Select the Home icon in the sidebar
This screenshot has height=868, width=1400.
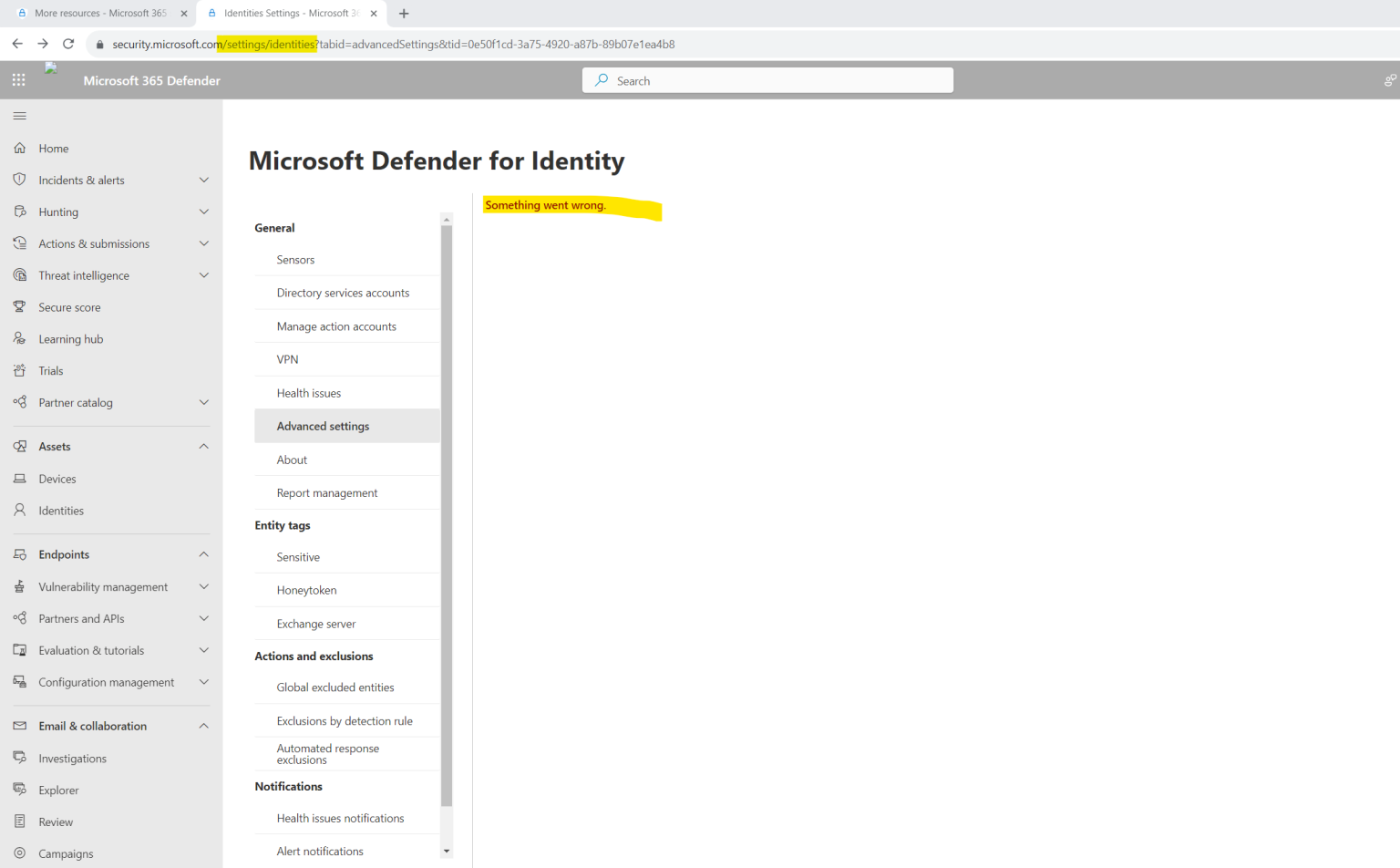(19, 148)
